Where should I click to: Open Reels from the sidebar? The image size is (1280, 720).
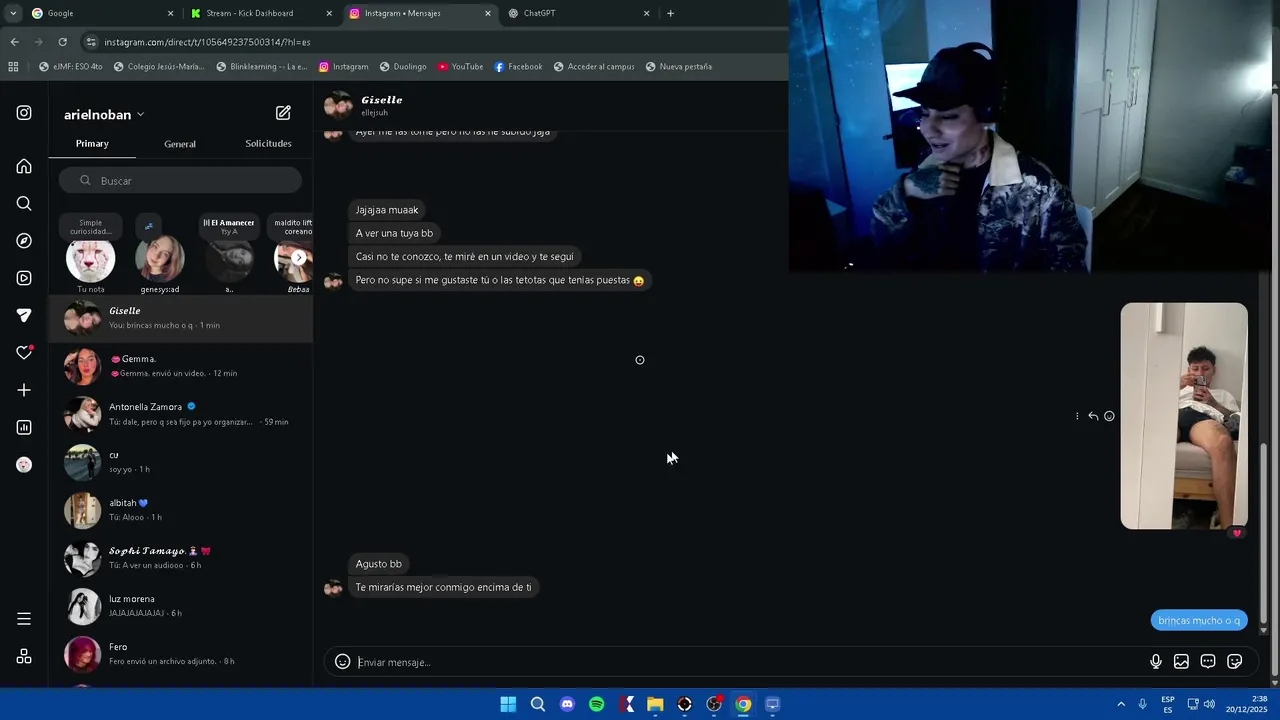[24, 278]
